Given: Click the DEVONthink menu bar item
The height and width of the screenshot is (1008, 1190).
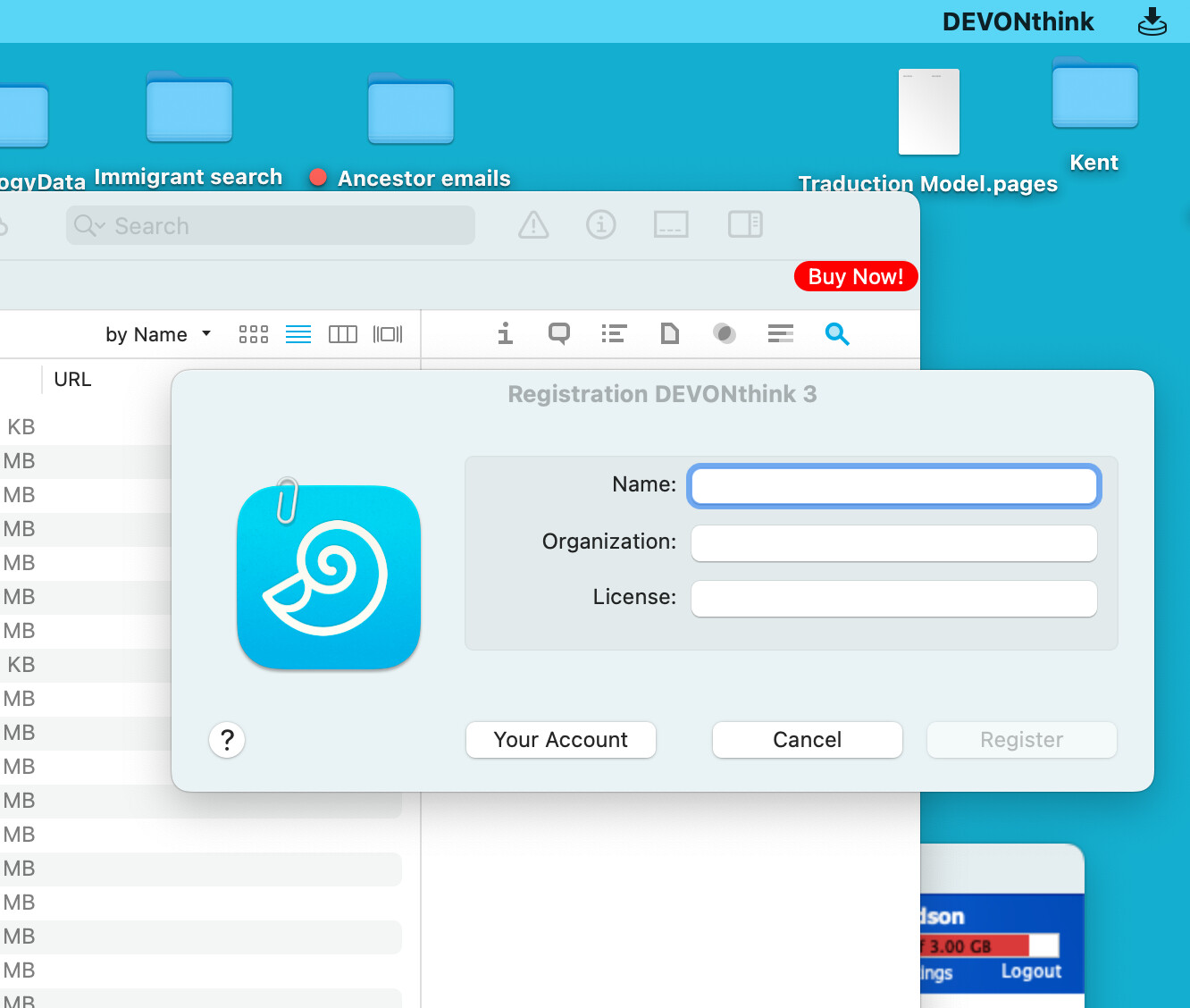Looking at the screenshot, I should 1018,21.
